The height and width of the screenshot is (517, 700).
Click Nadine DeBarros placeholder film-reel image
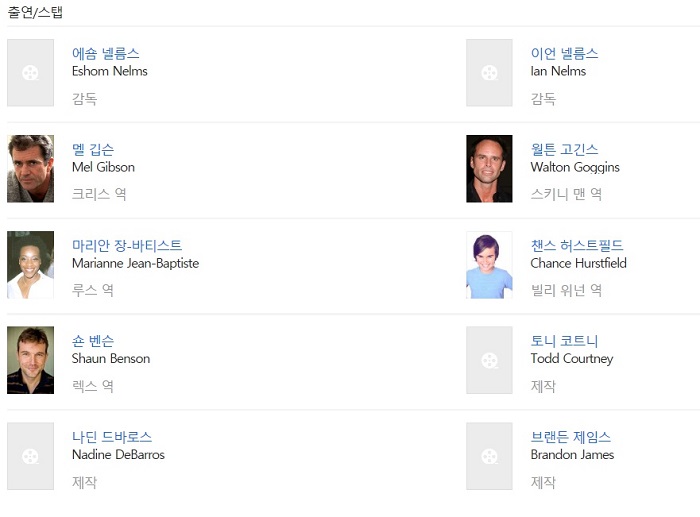30,456
